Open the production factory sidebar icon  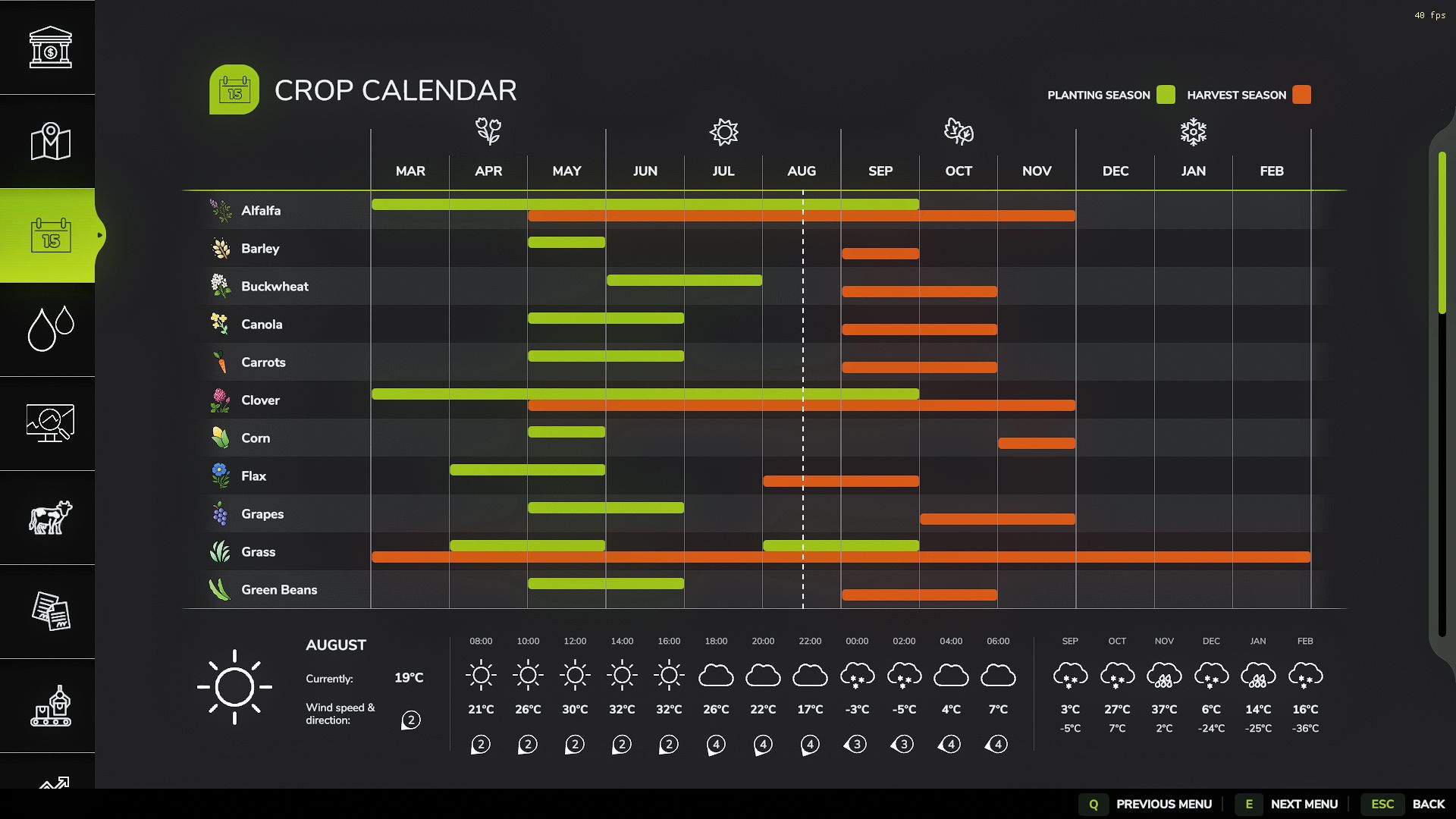pos(50,705)
